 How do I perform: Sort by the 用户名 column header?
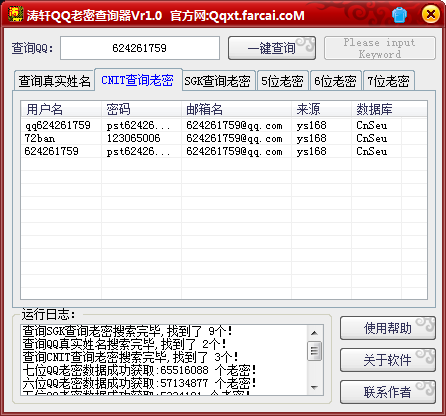point(61,109)
